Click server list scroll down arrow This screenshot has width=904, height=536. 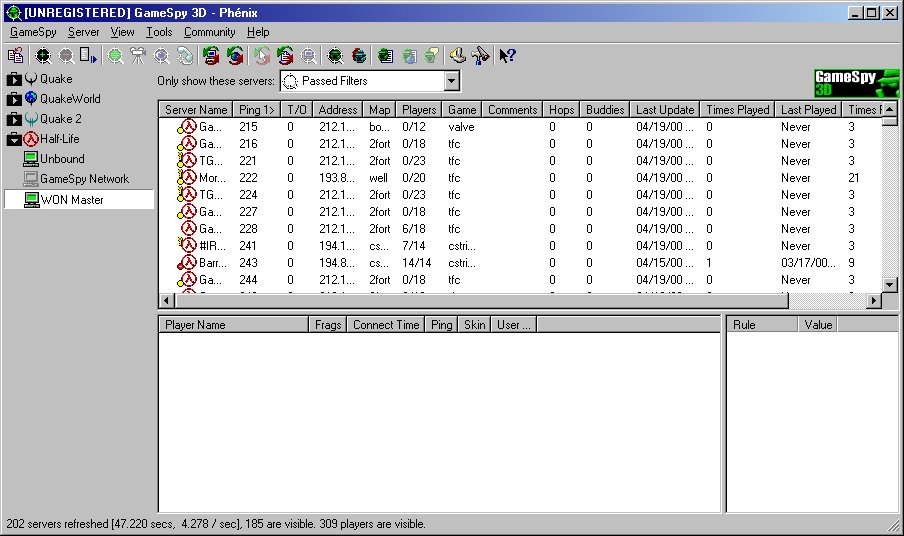pos(890,285)
